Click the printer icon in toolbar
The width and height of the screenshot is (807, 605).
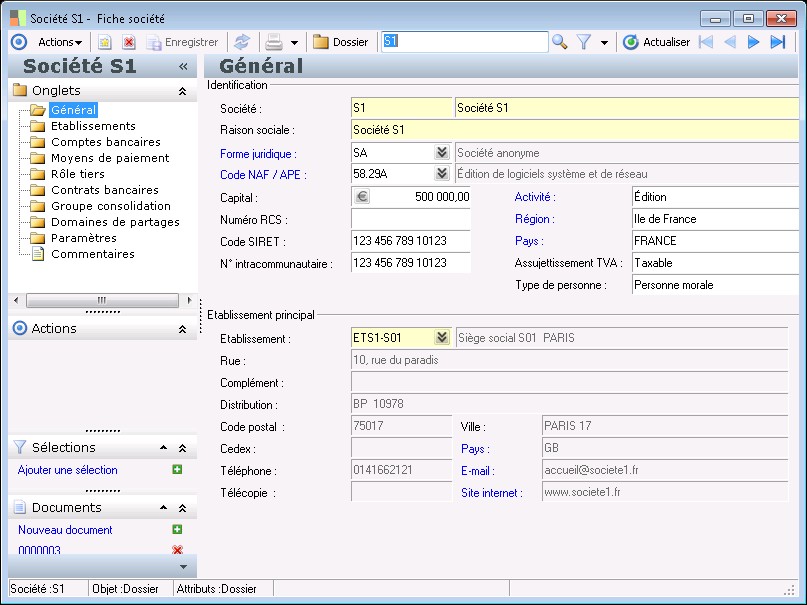click(x=273, y=42)
